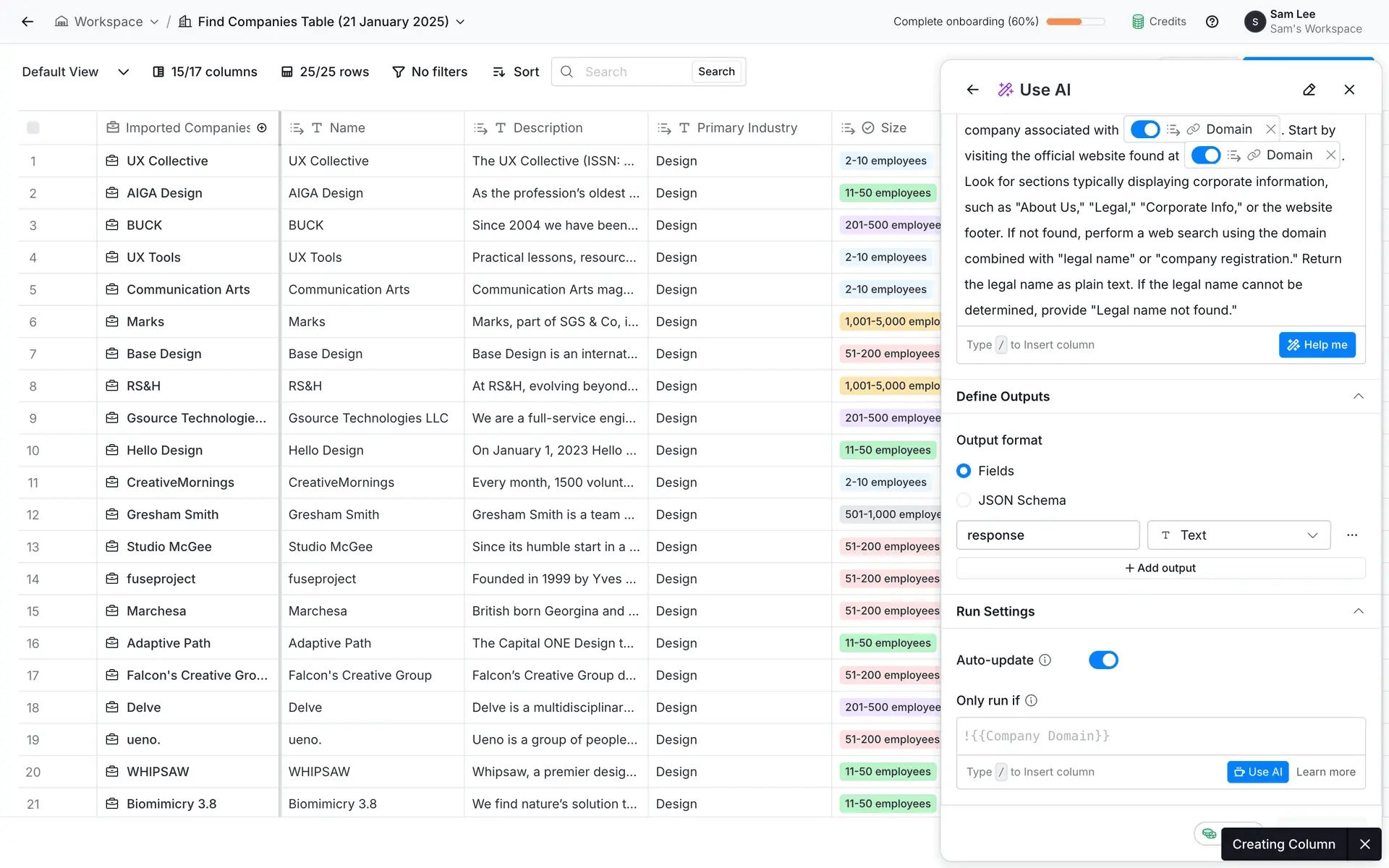Check the select-all rows checkbox
1389x868 pixels.
(x=33, y=128)
